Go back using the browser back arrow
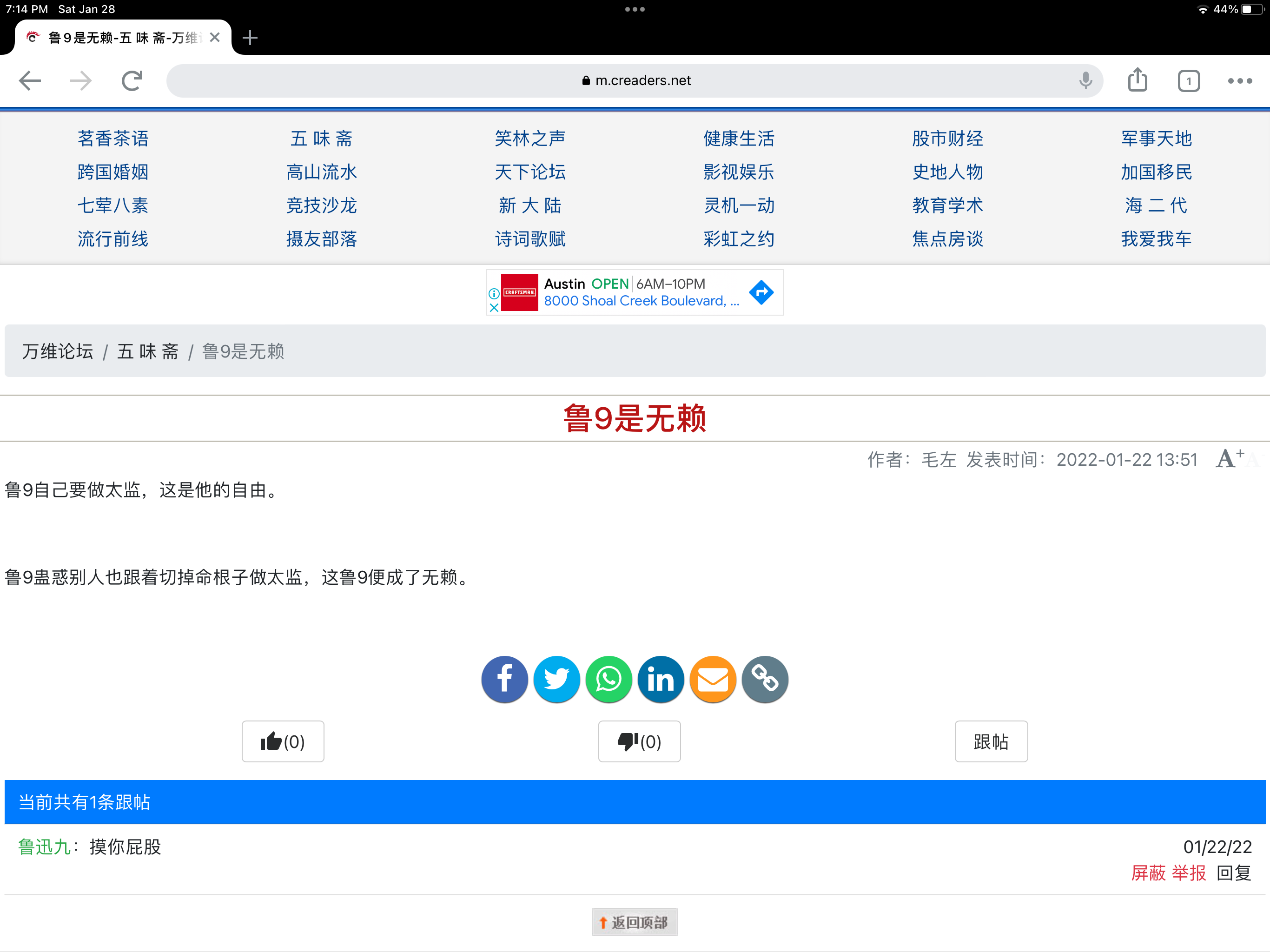1270x952 pixels. click(30, 80)
